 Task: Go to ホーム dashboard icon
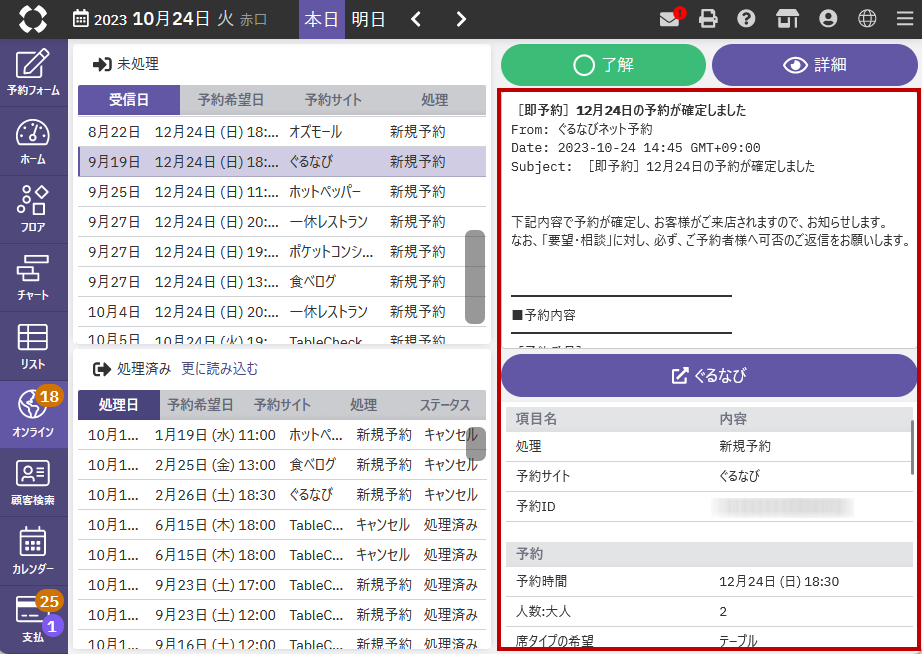click(x=33, y=141)
